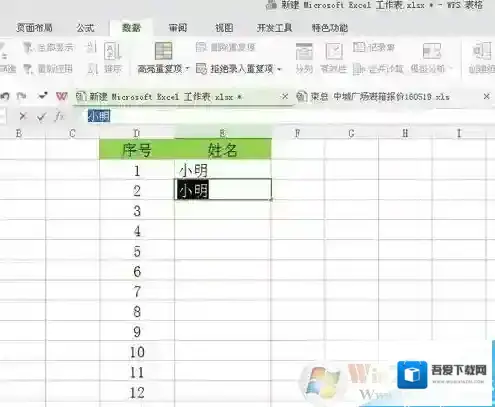The width and height of the screenshot is (495, 407).
Task: Click the cell containing number 1
Action: (x=137, y=170)
